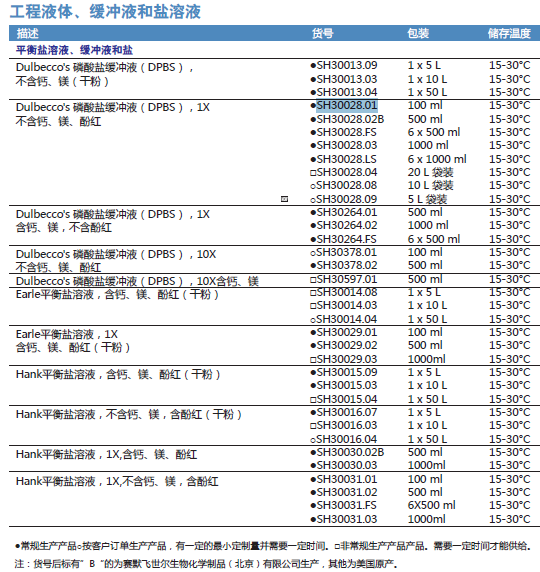540x572 pixels.
Task: Click the page title 工程液体、缓冲液和盐溶液
Action: (105, 12)
